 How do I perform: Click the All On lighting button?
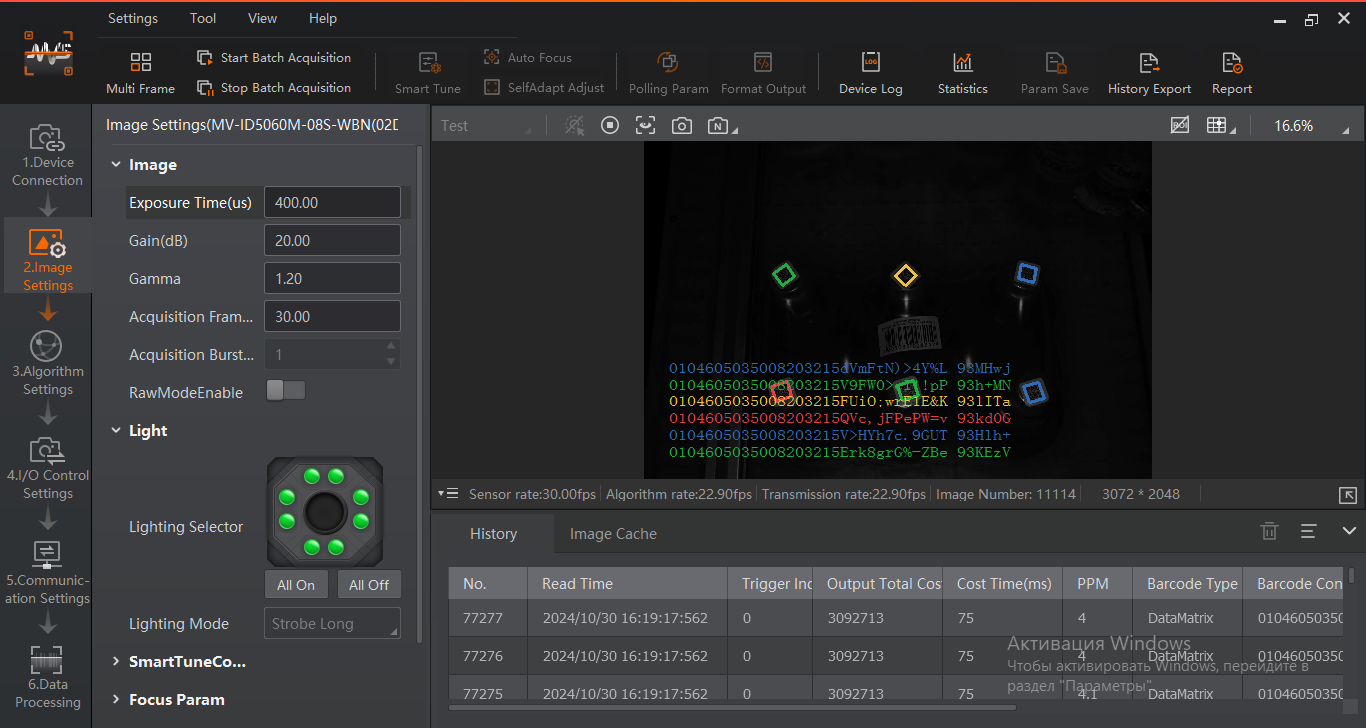tap(296, 585)
